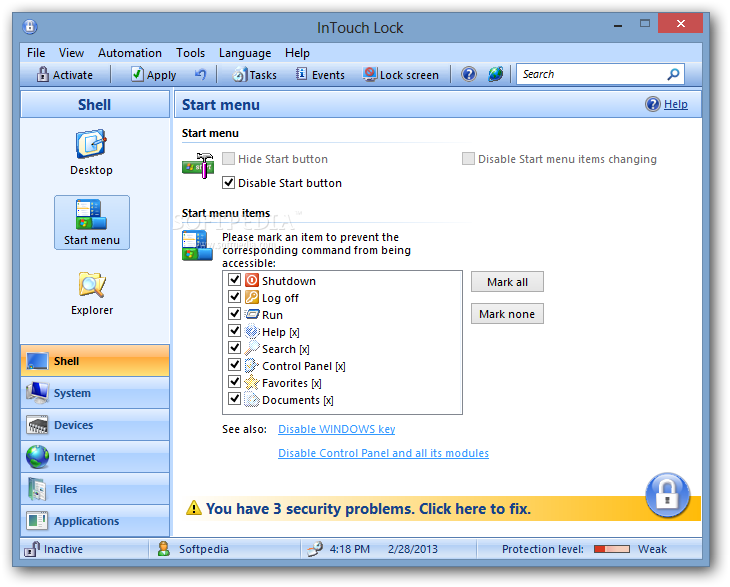This screenshot has width=730, height=587.
Task: Open Disable Control Panel and all its modules link
Action: coord(383,453)
